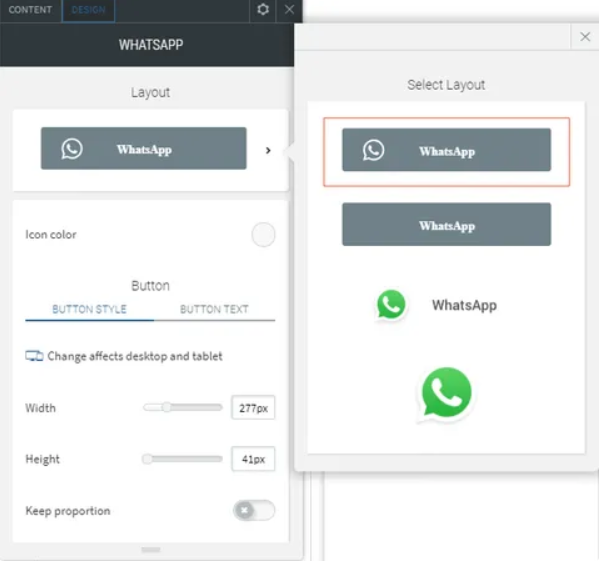The width and height of the screenshot is (601, 563).
Task: Click the panel bottom resize handle
Action: tap(151, 550)
